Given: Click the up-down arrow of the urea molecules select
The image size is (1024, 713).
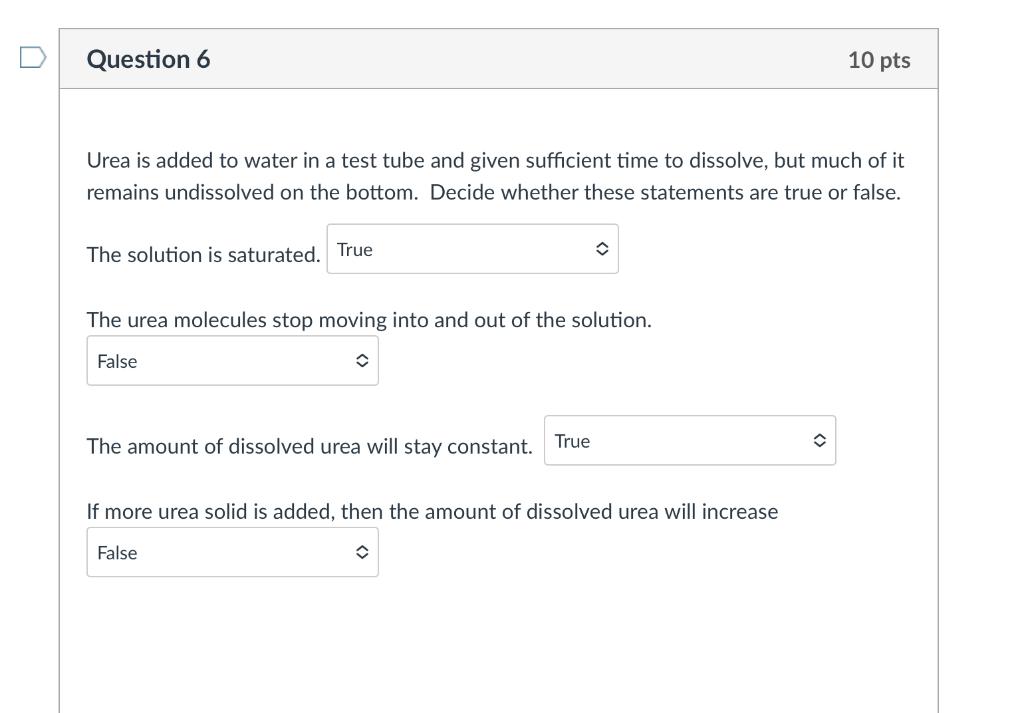Looking at the screenshot, I should [x=362, y=360].
